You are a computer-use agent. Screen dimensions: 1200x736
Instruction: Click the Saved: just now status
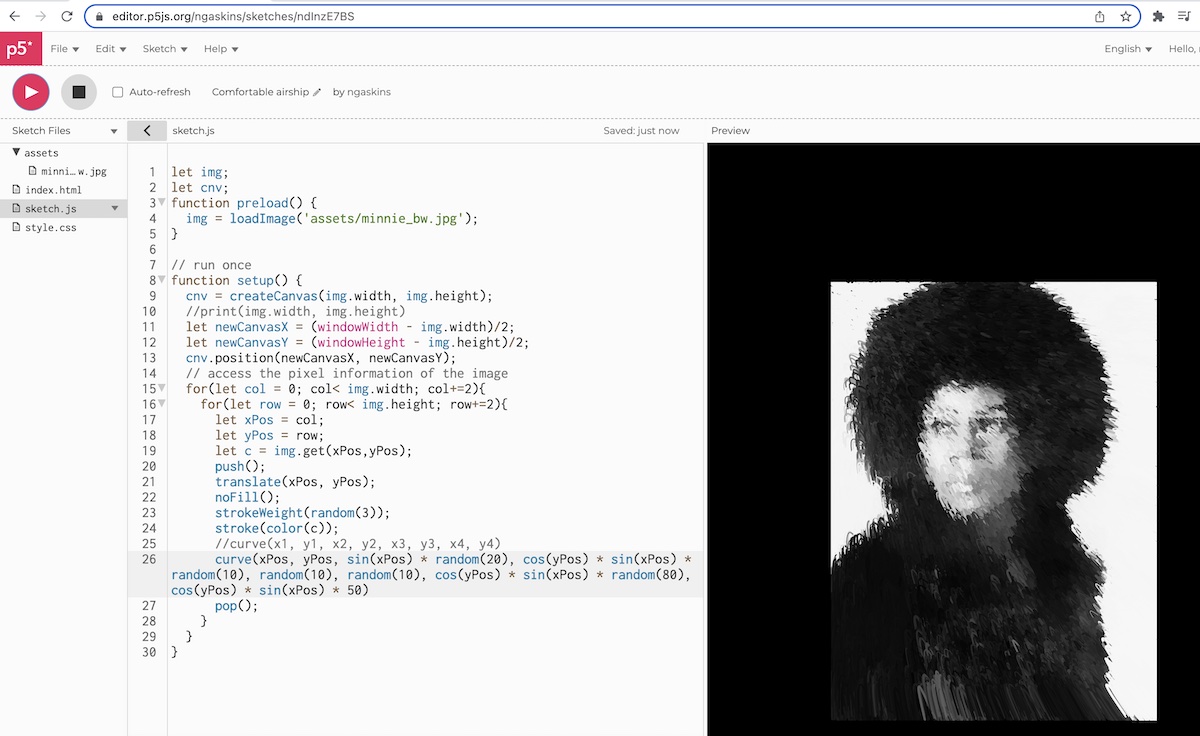coord(641,131)
